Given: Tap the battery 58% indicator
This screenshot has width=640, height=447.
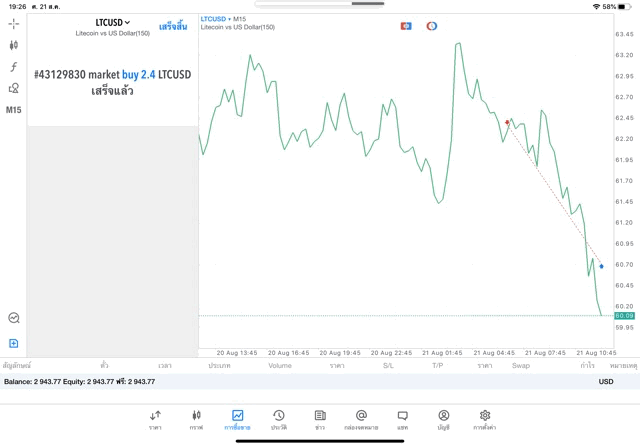Looking at the screenshot, I should [616, 7].
